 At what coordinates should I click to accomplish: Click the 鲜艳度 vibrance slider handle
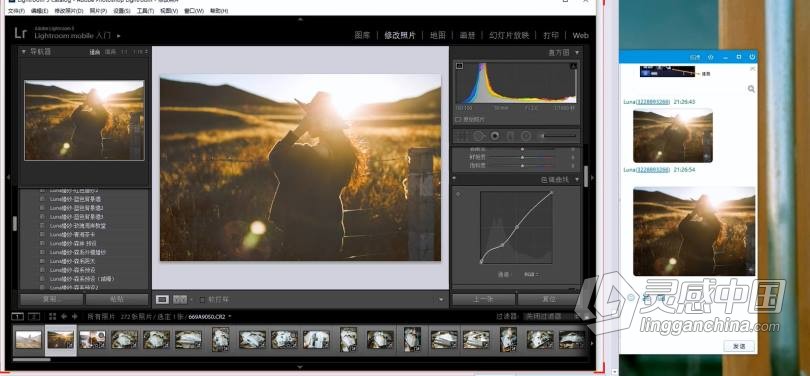(x=522, y=157)
